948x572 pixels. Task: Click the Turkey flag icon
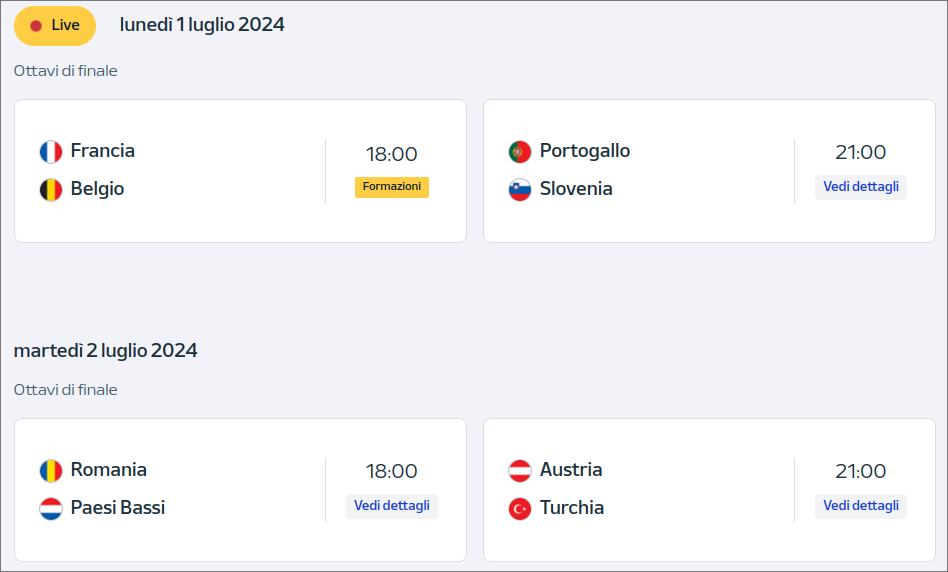point(520,509)
